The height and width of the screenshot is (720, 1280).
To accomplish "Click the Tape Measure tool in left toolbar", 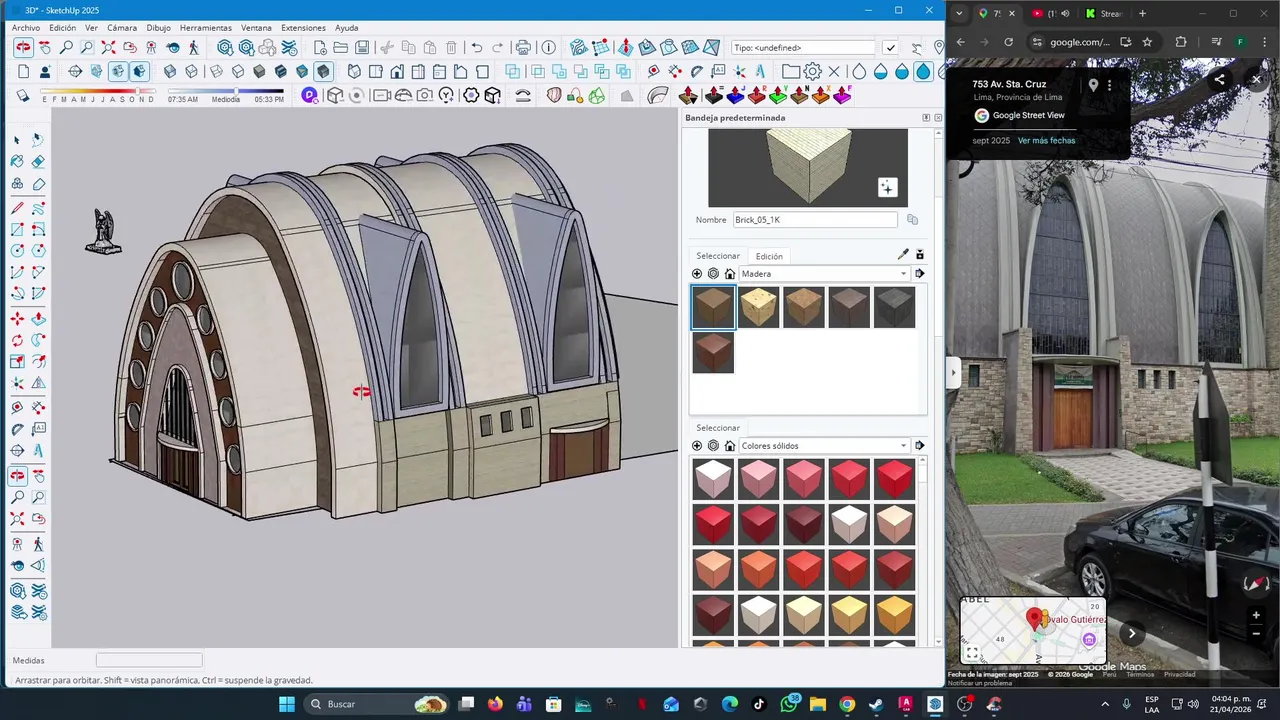I will click(x=17, y=407).
